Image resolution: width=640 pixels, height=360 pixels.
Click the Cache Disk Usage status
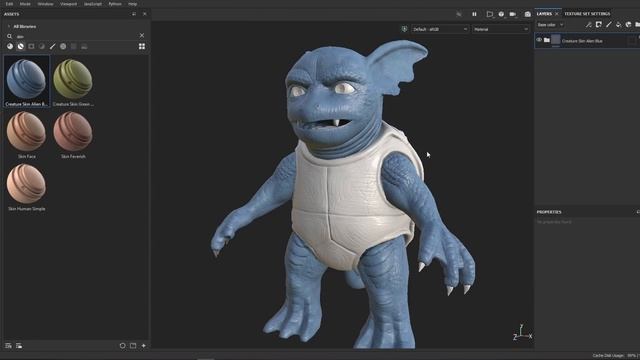pos(616,356)
